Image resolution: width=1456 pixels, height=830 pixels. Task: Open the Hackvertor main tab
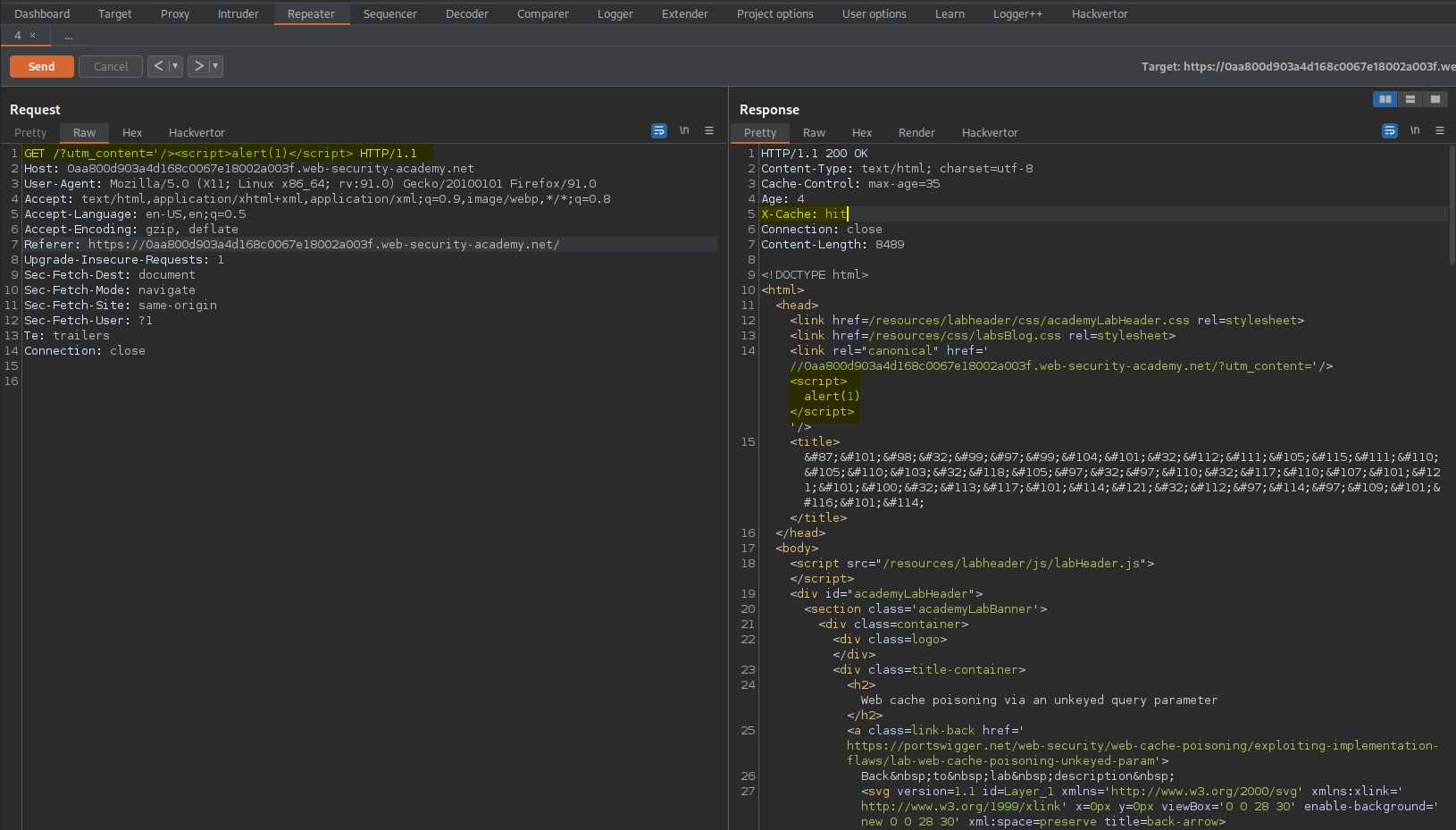1100,13
